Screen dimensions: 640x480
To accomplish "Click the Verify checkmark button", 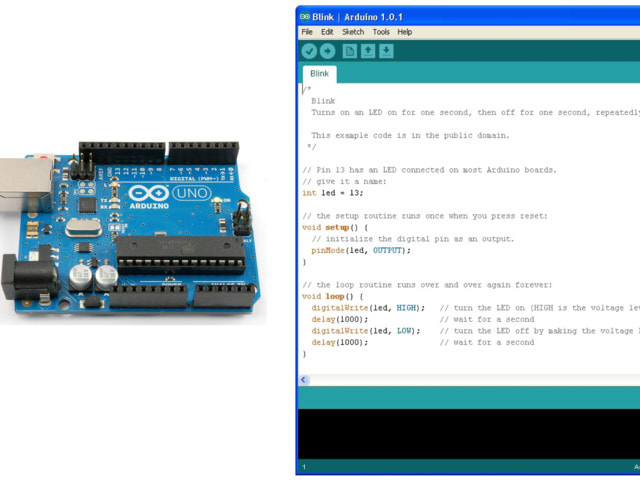I will tap(309, 51).
